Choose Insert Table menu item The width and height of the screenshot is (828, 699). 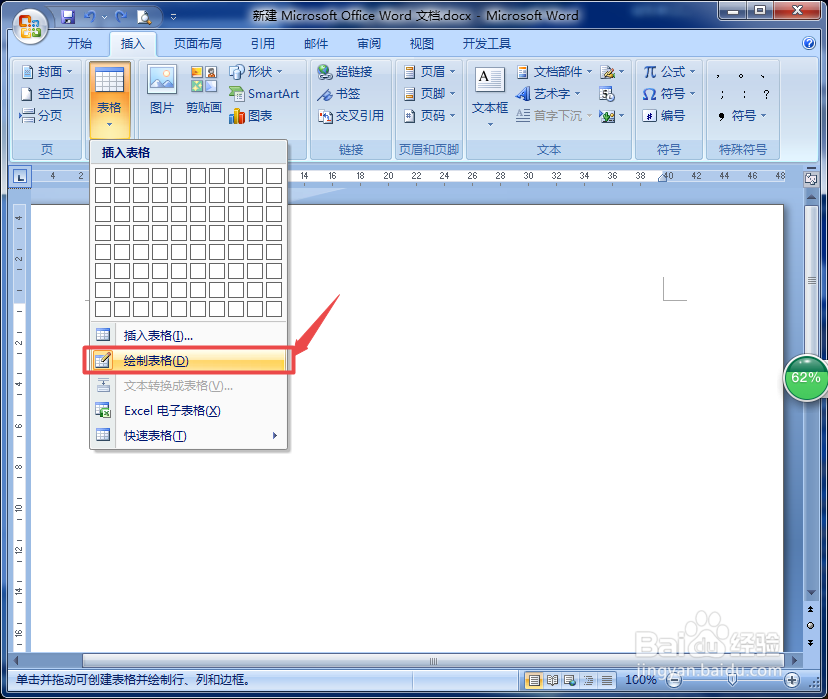point(189,335)
